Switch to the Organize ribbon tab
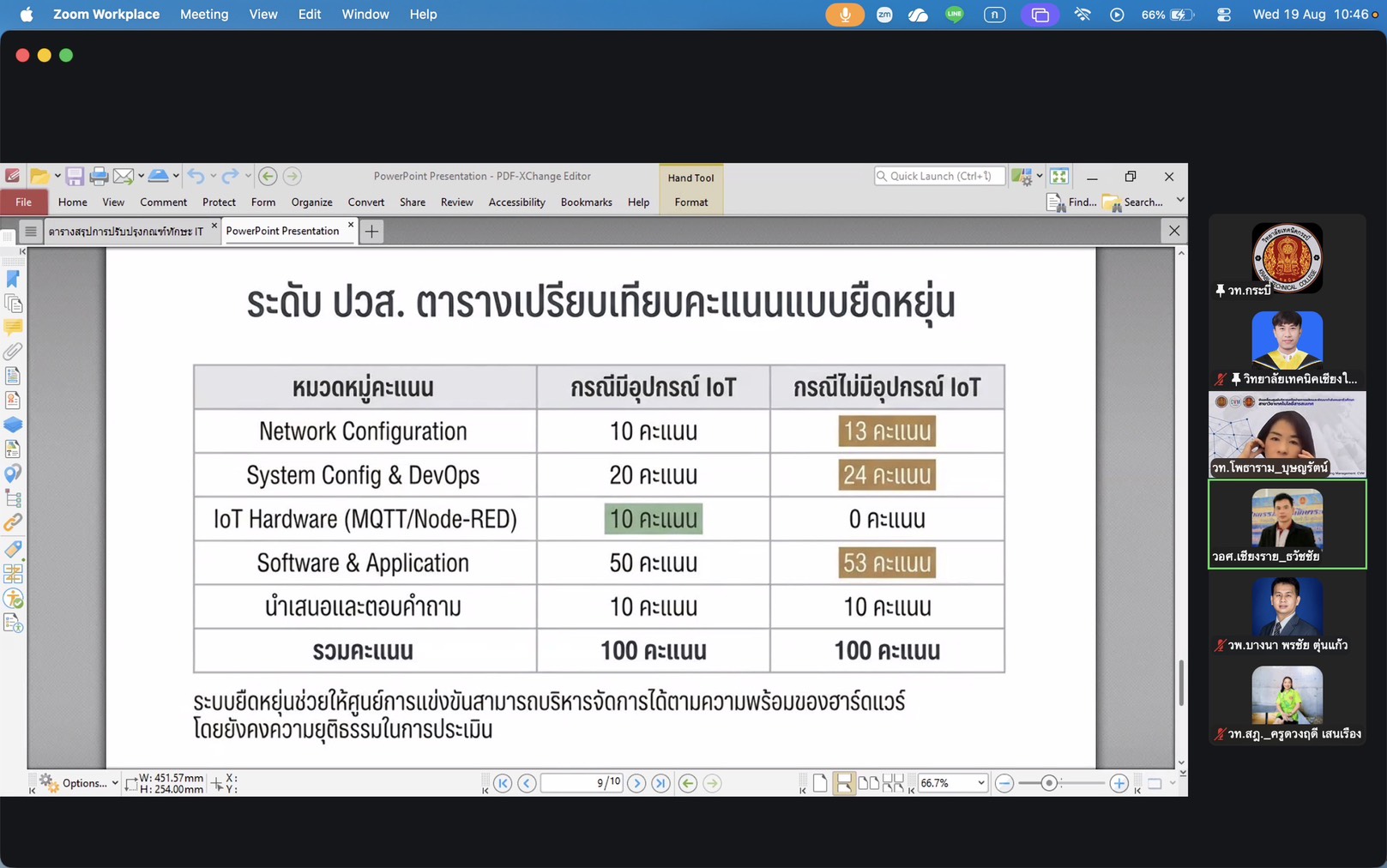Image resolution: width=1387 pixels, height=868 pixels. coord(311,202)
